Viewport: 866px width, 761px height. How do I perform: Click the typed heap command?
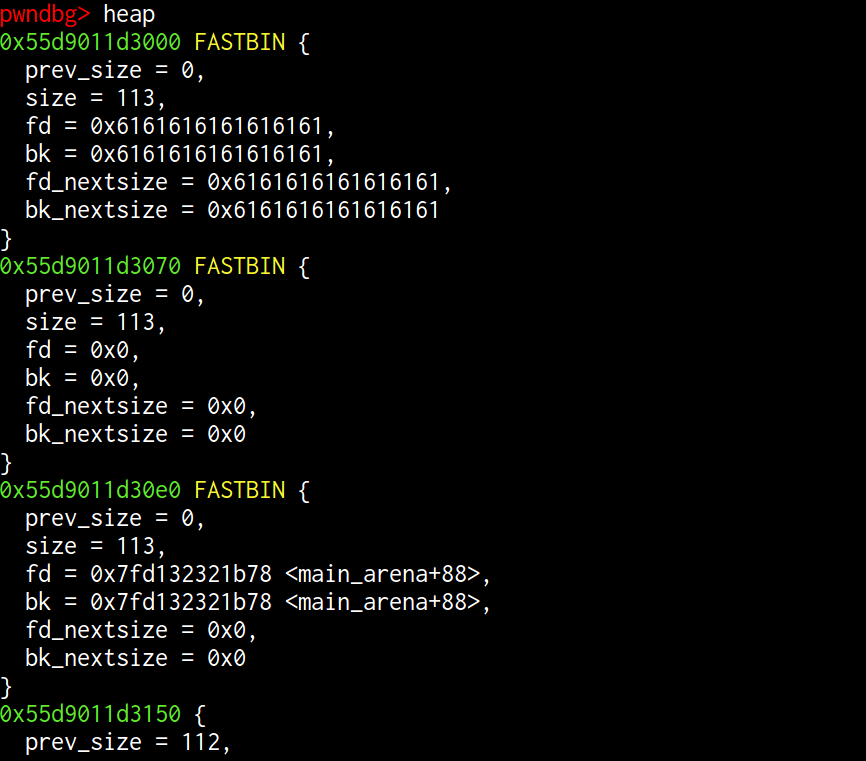point(129,14)
